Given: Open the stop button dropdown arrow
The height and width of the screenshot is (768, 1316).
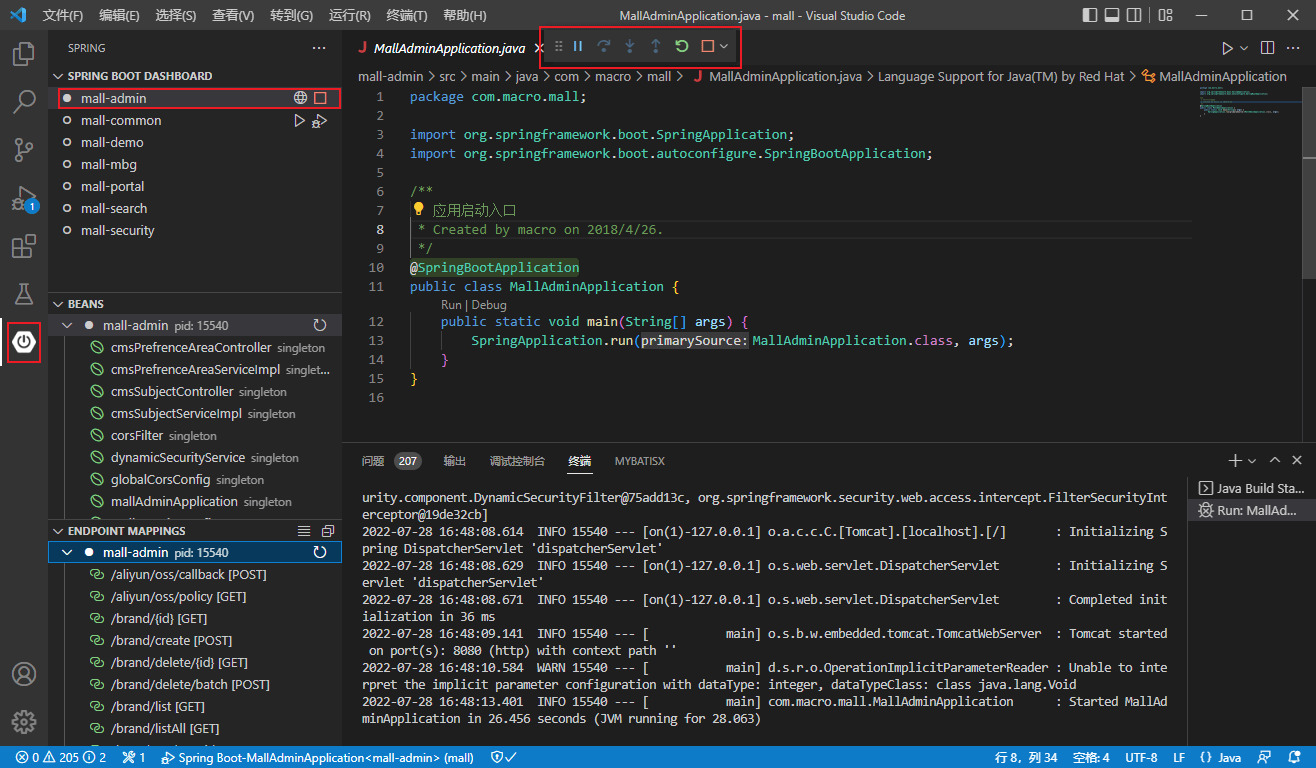Looking at the screenshot, I should (x=724, y=46).
